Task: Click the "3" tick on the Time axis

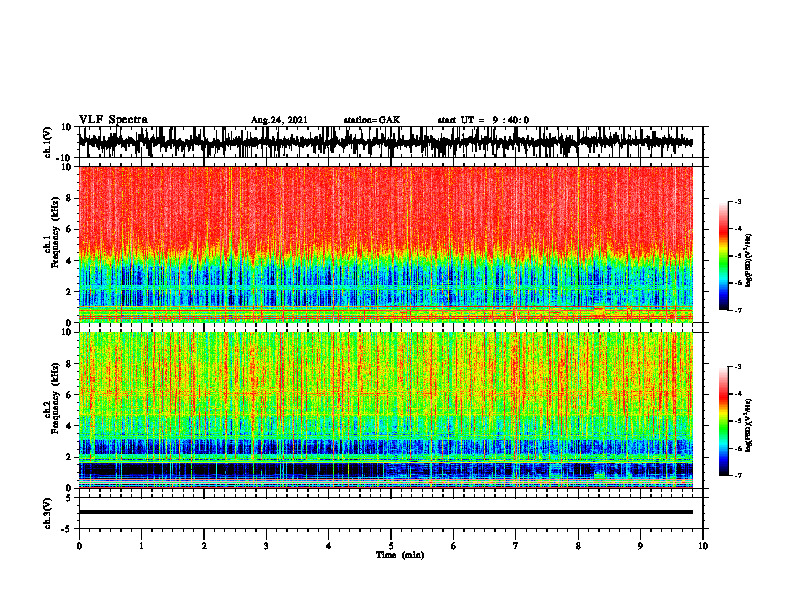Action: [x=266, y=546]
